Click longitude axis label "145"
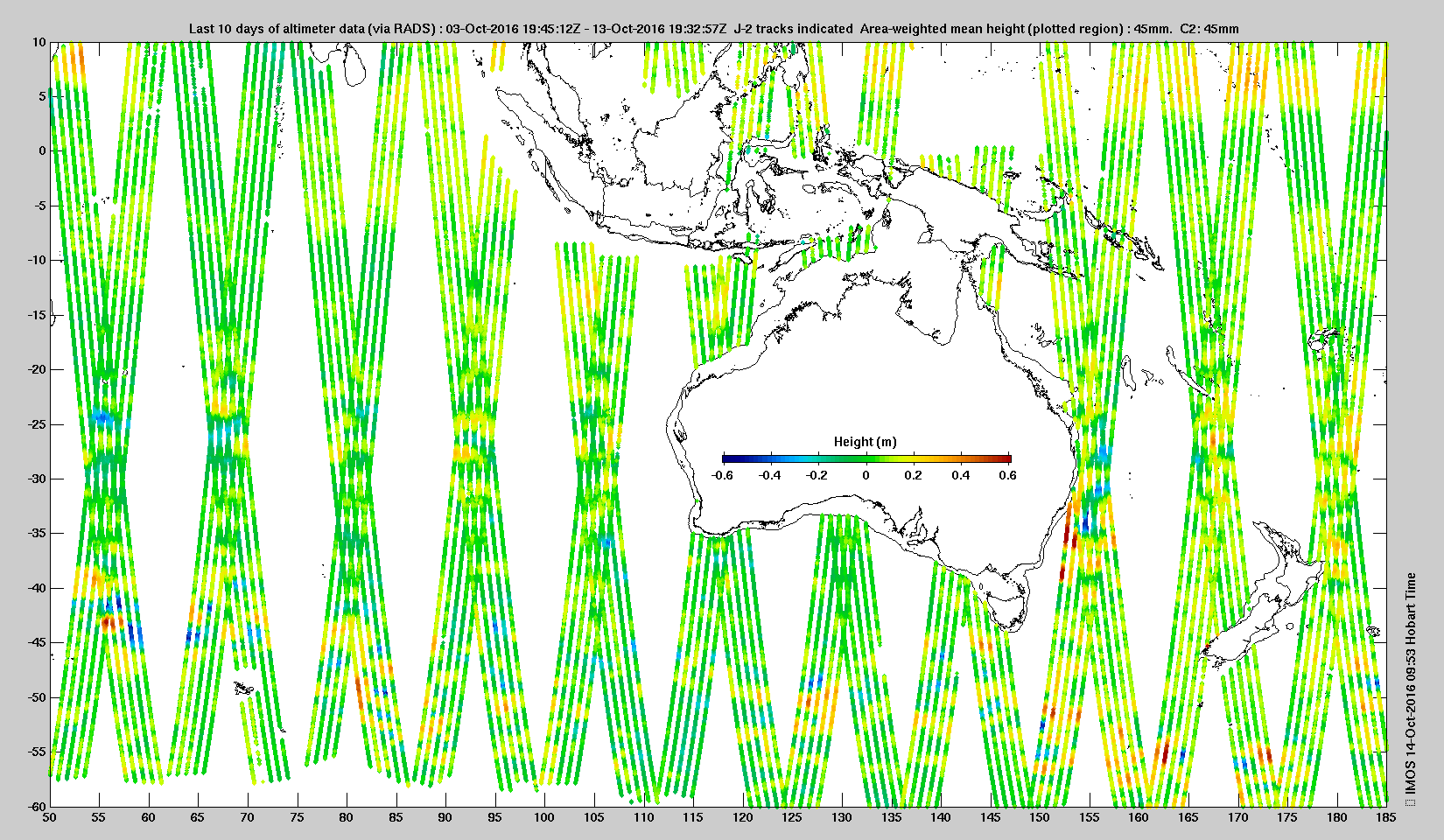1444x840 pixels. pos(991,817)
